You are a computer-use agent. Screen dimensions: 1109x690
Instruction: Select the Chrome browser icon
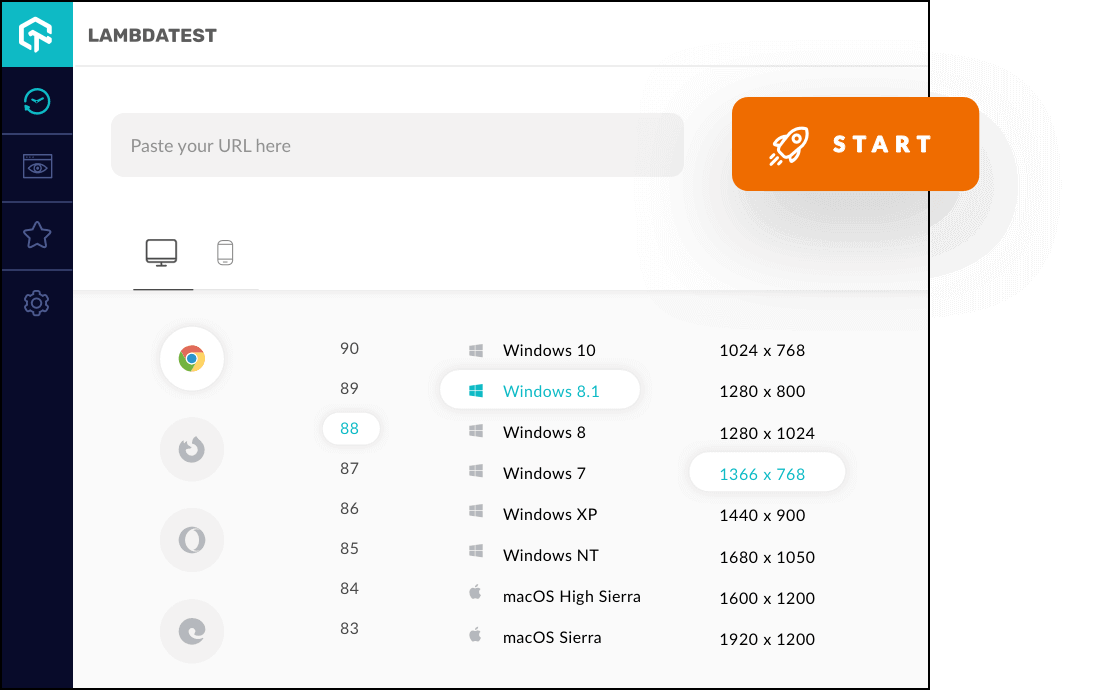[x=191, y=358]
